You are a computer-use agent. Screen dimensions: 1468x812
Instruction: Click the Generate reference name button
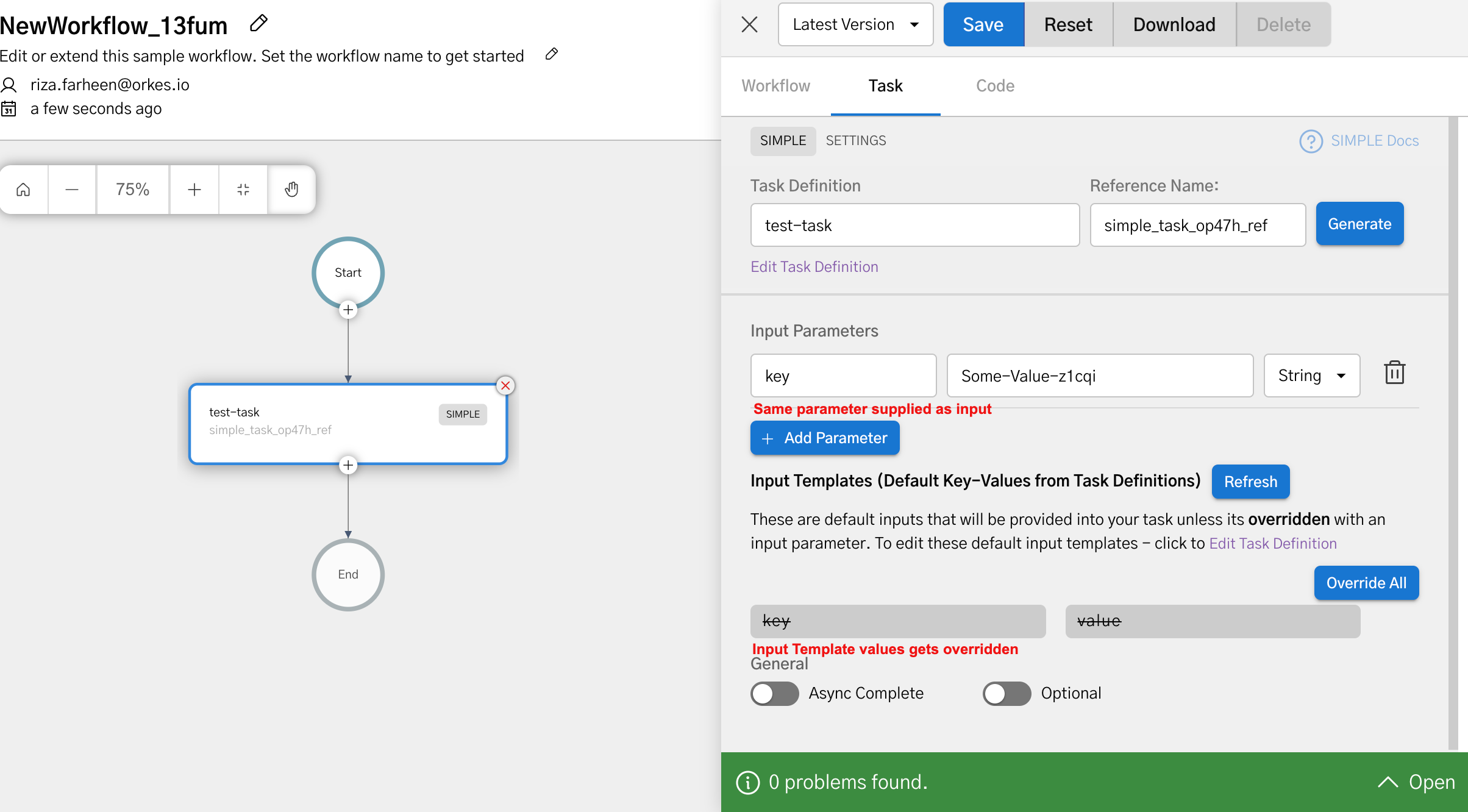pyautogui.click(x=1359, y=224)
